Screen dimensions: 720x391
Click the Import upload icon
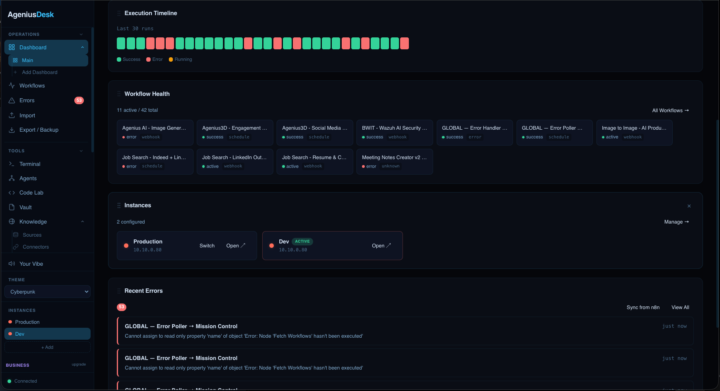[x=12, y=115]
